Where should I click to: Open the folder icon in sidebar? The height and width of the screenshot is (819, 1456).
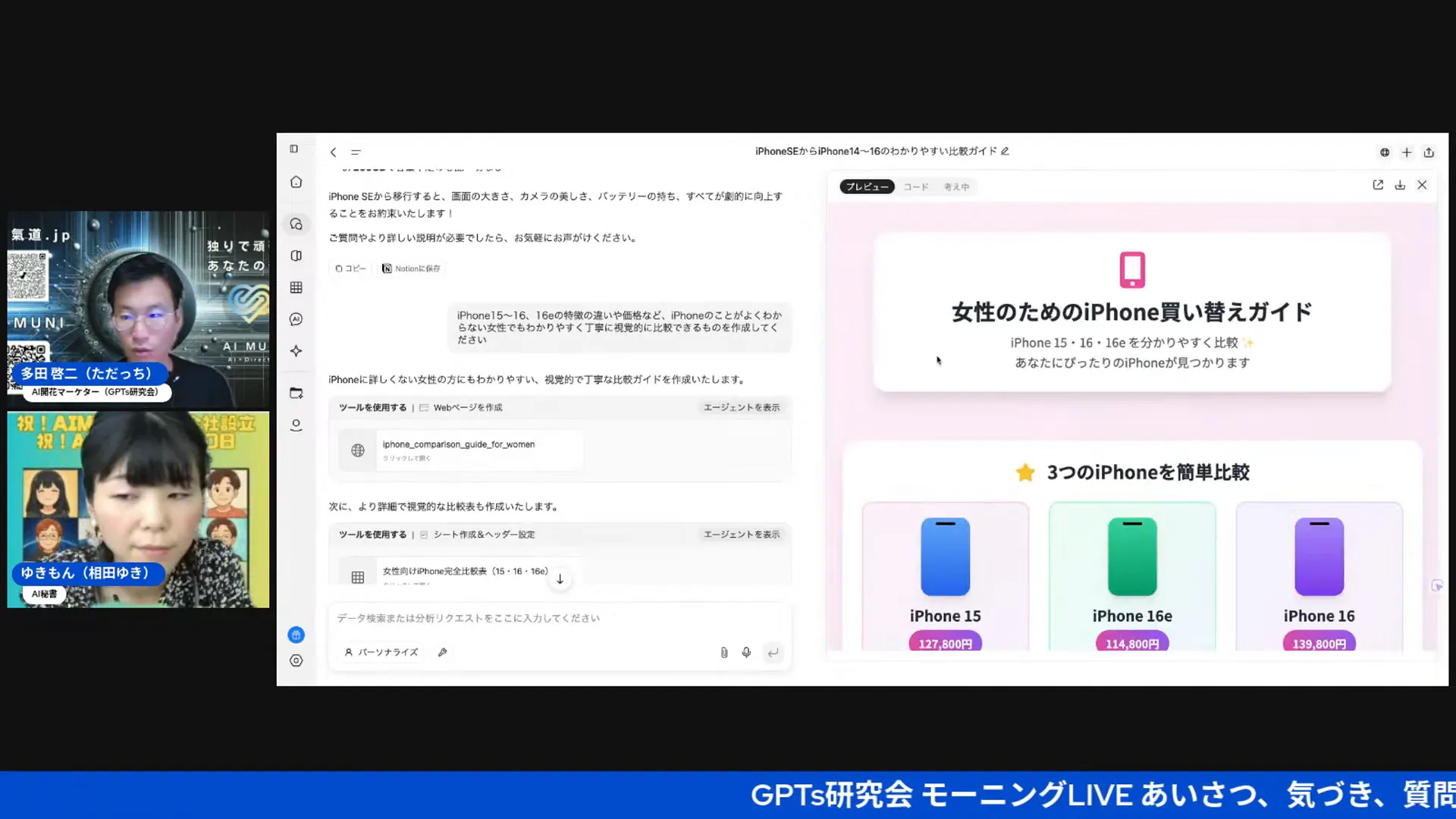[x=297, y=393]
